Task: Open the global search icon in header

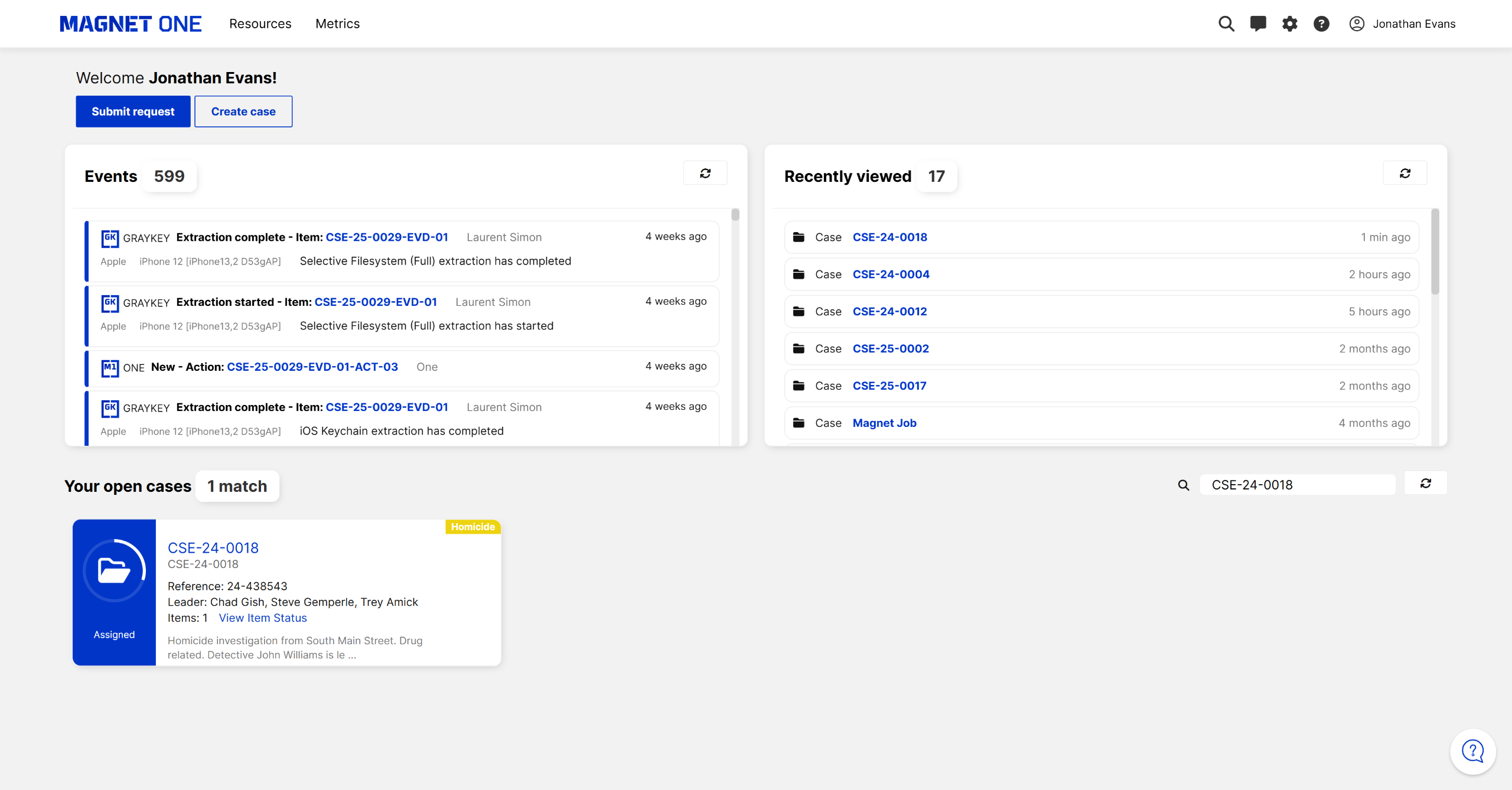Action: tap(1226, 24)
